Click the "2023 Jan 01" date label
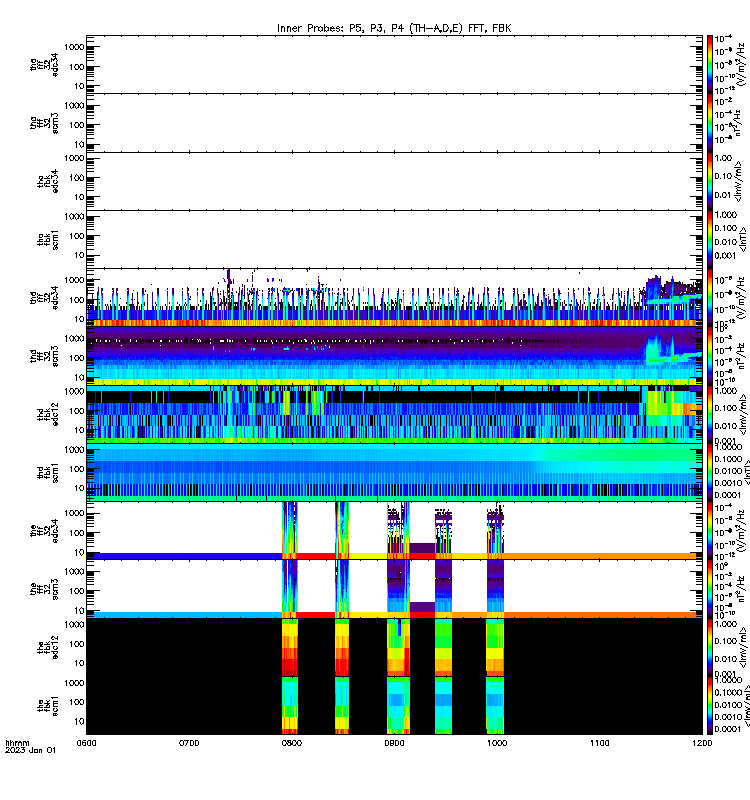This screenshot has height=800, width=750. [x=30, y=750]
